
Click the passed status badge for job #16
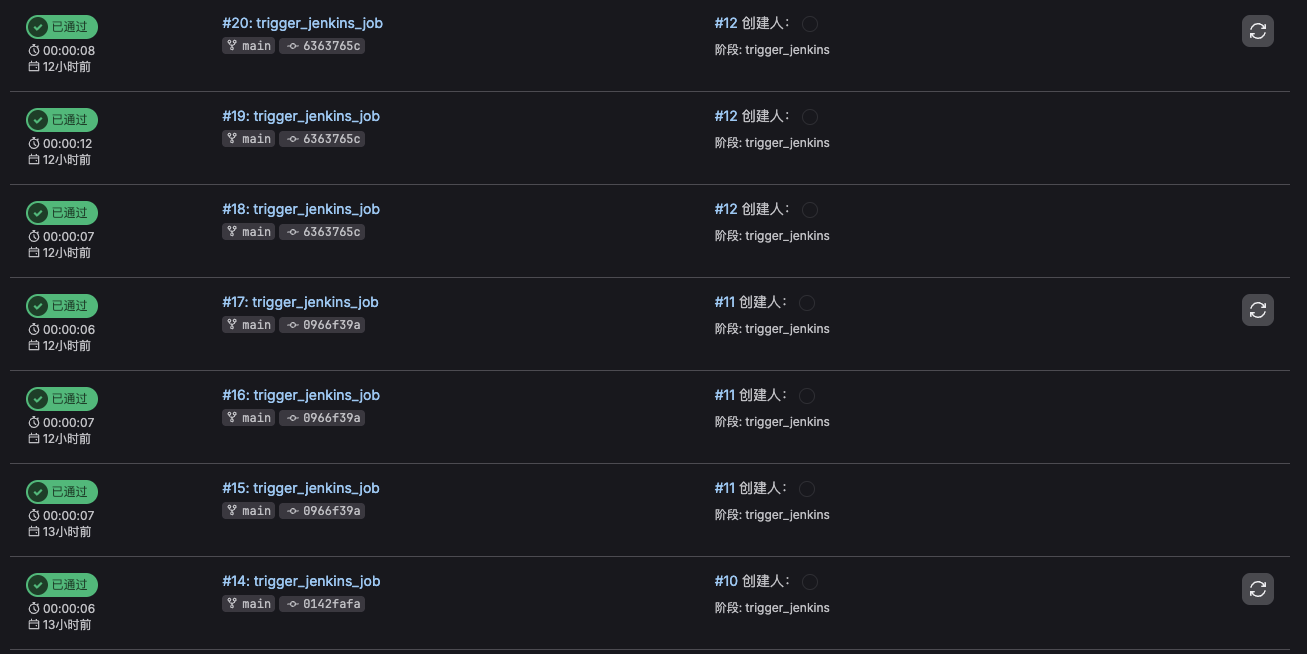pos(62,399)
